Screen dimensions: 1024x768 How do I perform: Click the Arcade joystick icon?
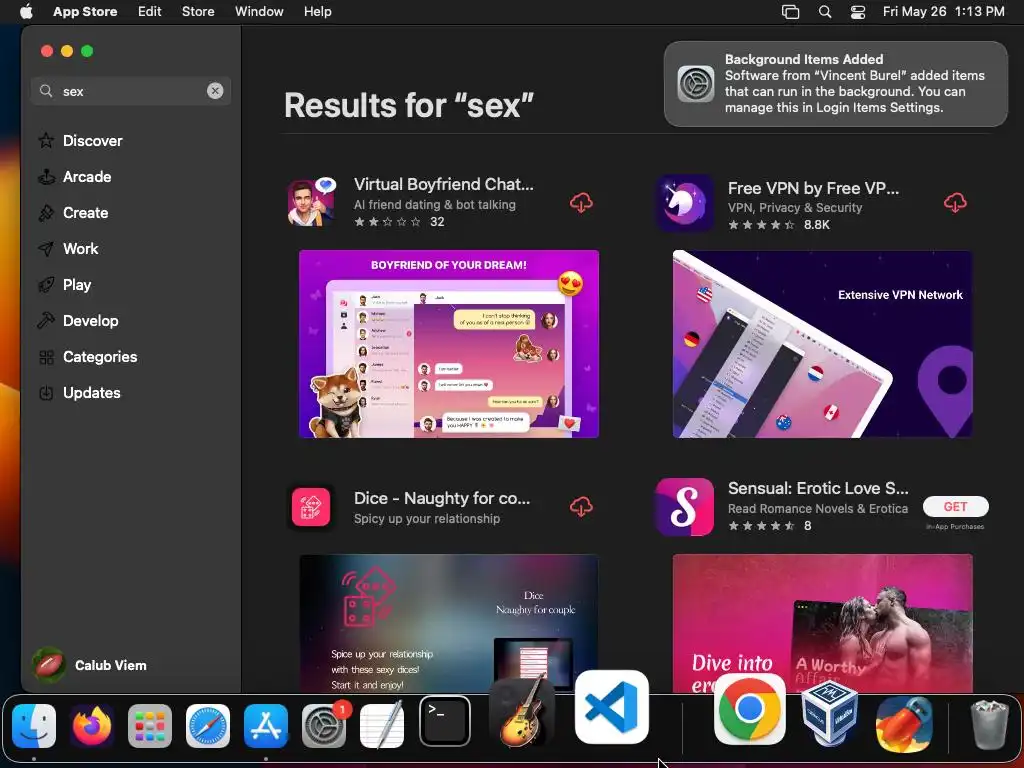tap(46, 176)
